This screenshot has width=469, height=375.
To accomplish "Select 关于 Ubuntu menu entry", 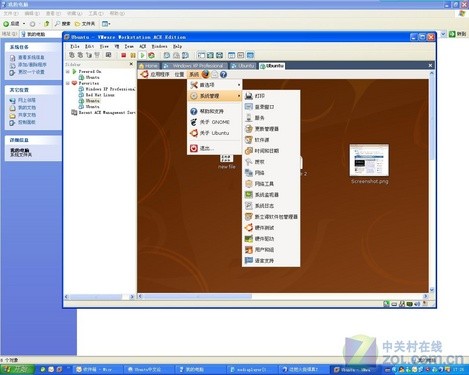I will point(215,133).
